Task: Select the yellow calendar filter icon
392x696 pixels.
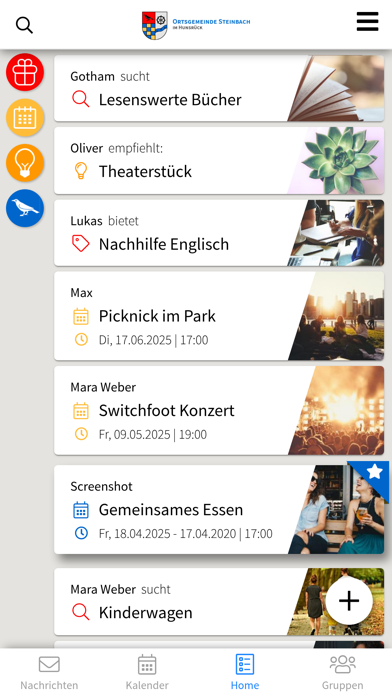Action: coord(25,117)
